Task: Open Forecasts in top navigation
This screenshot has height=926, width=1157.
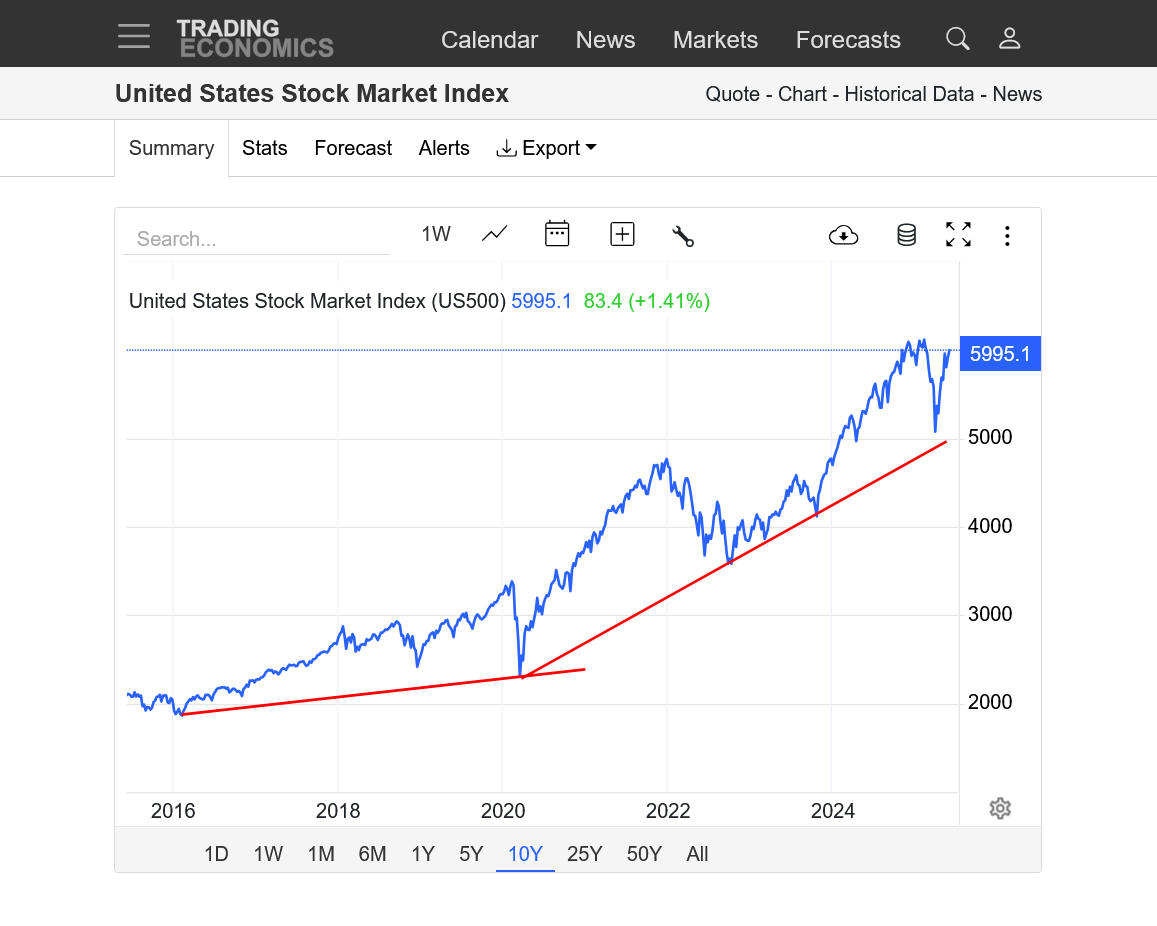Action: [x=848, y=40]
